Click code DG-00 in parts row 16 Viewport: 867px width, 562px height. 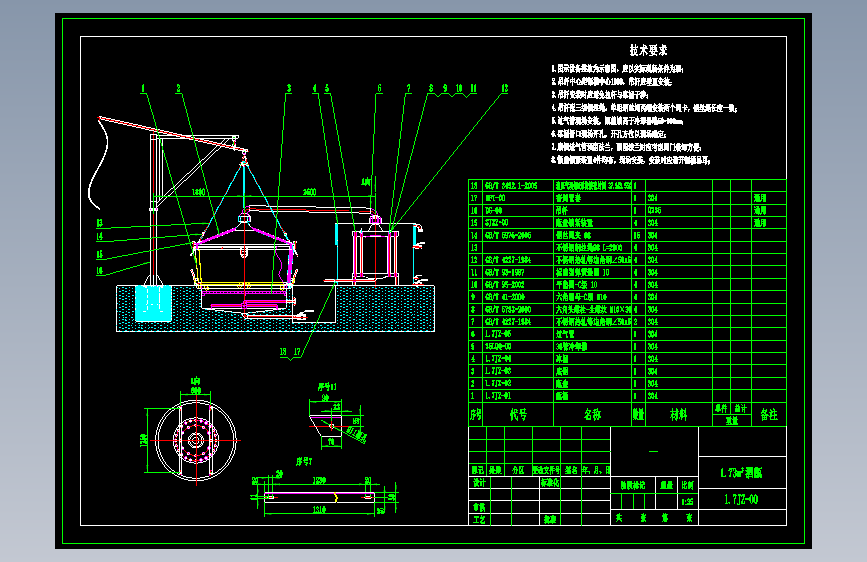point(494,210)
